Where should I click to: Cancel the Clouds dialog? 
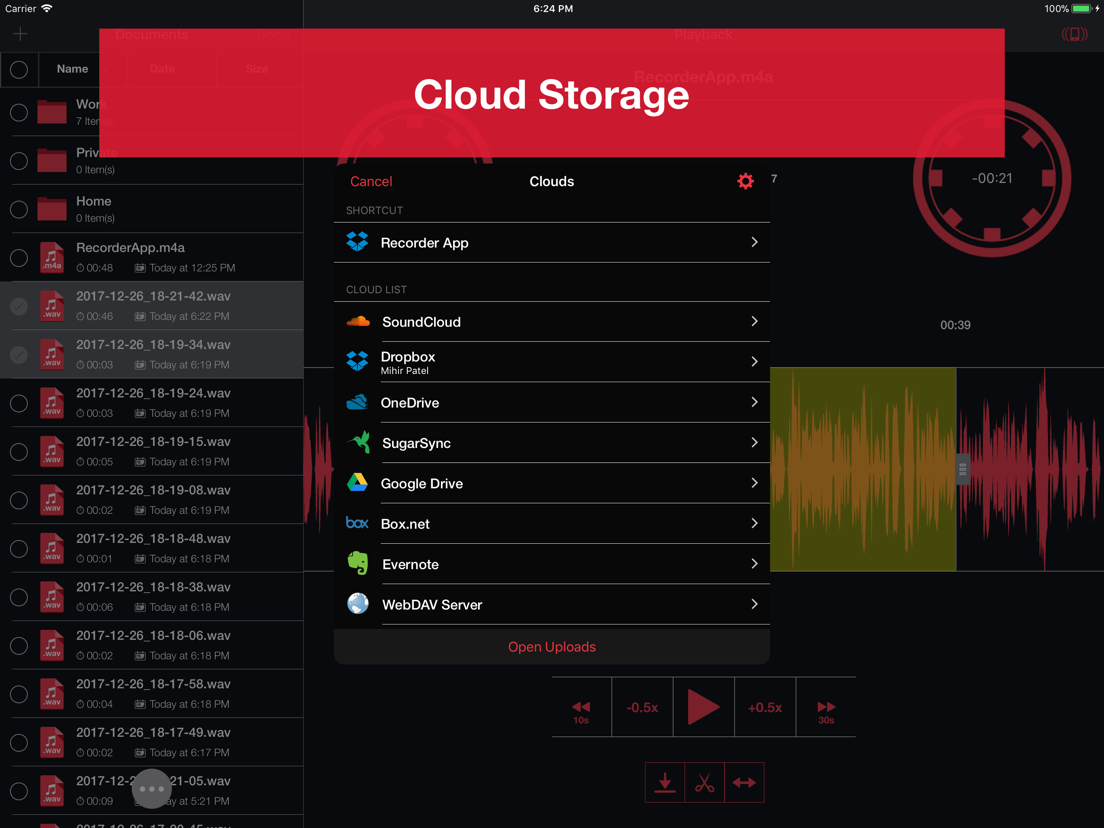[371, 181]
